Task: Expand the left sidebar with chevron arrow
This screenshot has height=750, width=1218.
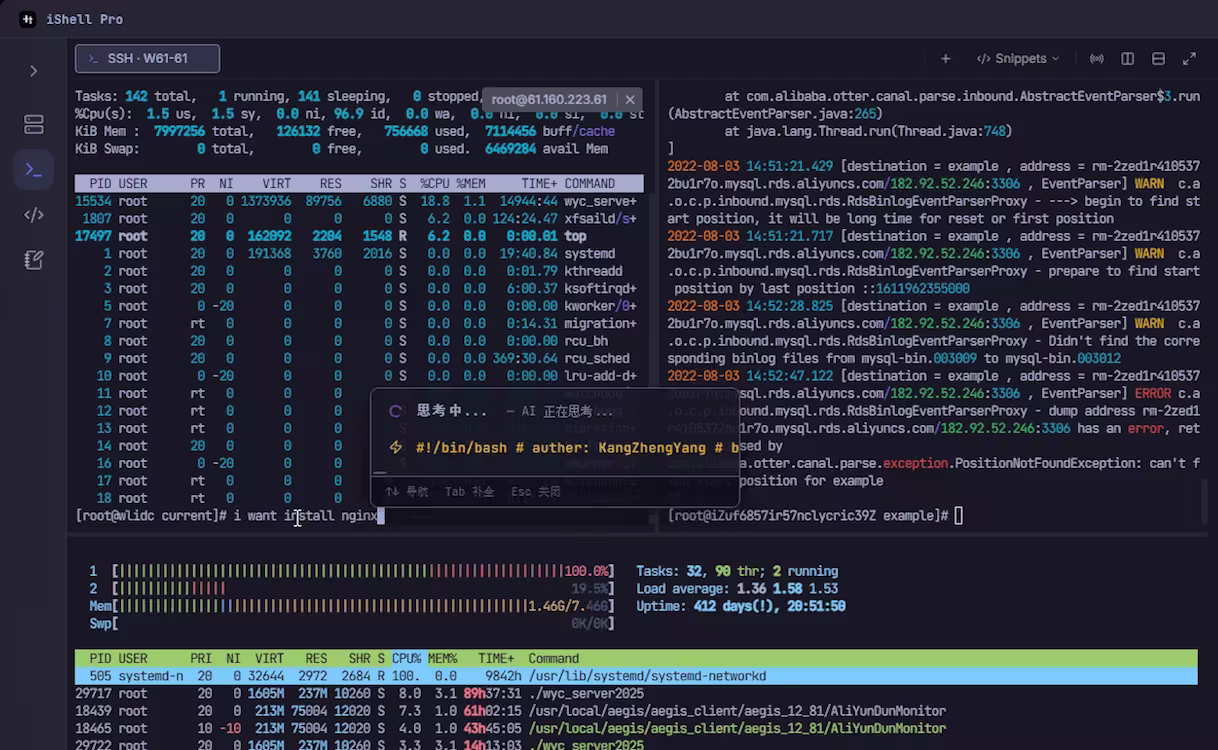Action: coord(33,71)
